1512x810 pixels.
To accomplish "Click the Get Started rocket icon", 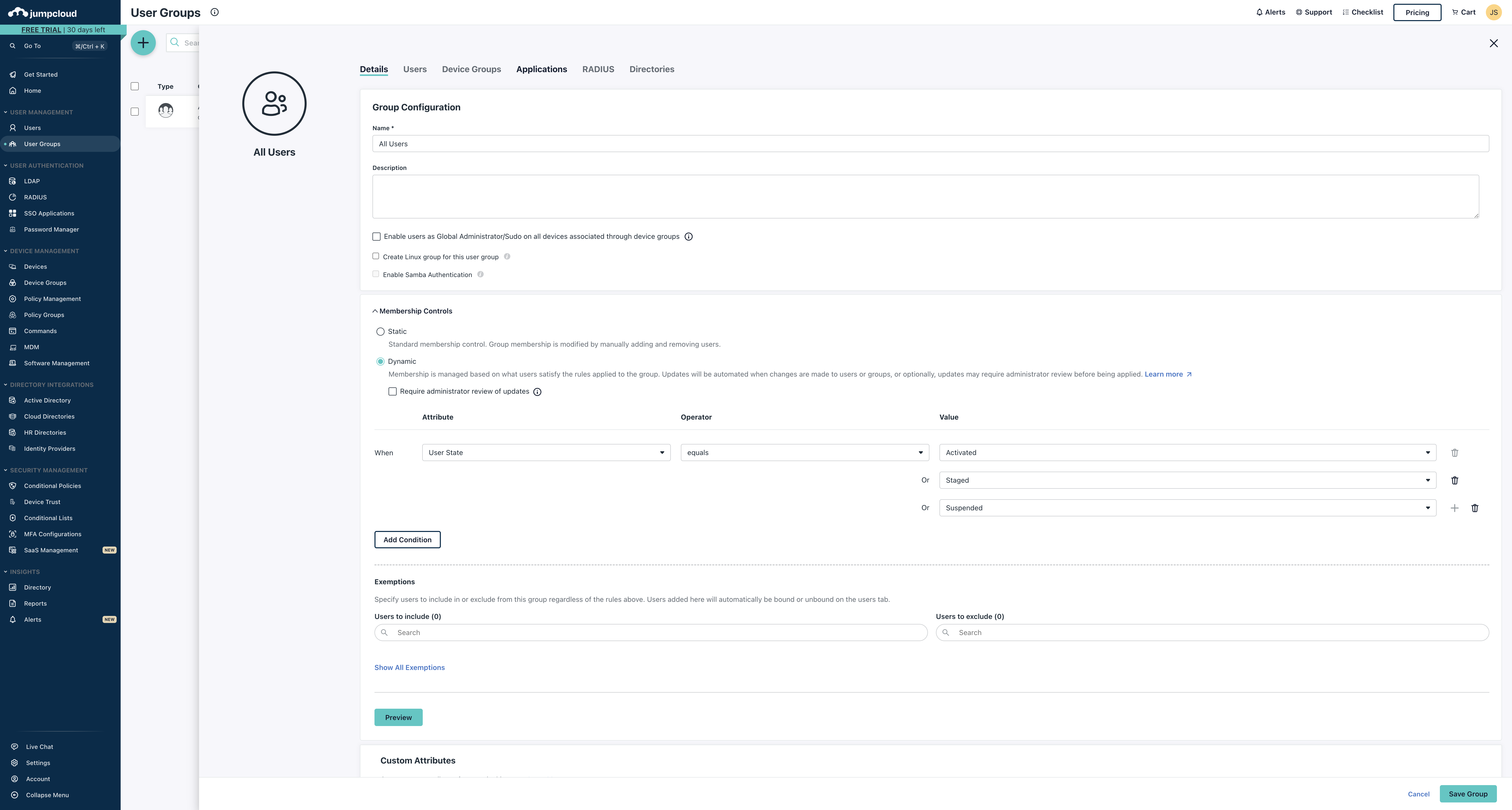I will tap(12, 75).
